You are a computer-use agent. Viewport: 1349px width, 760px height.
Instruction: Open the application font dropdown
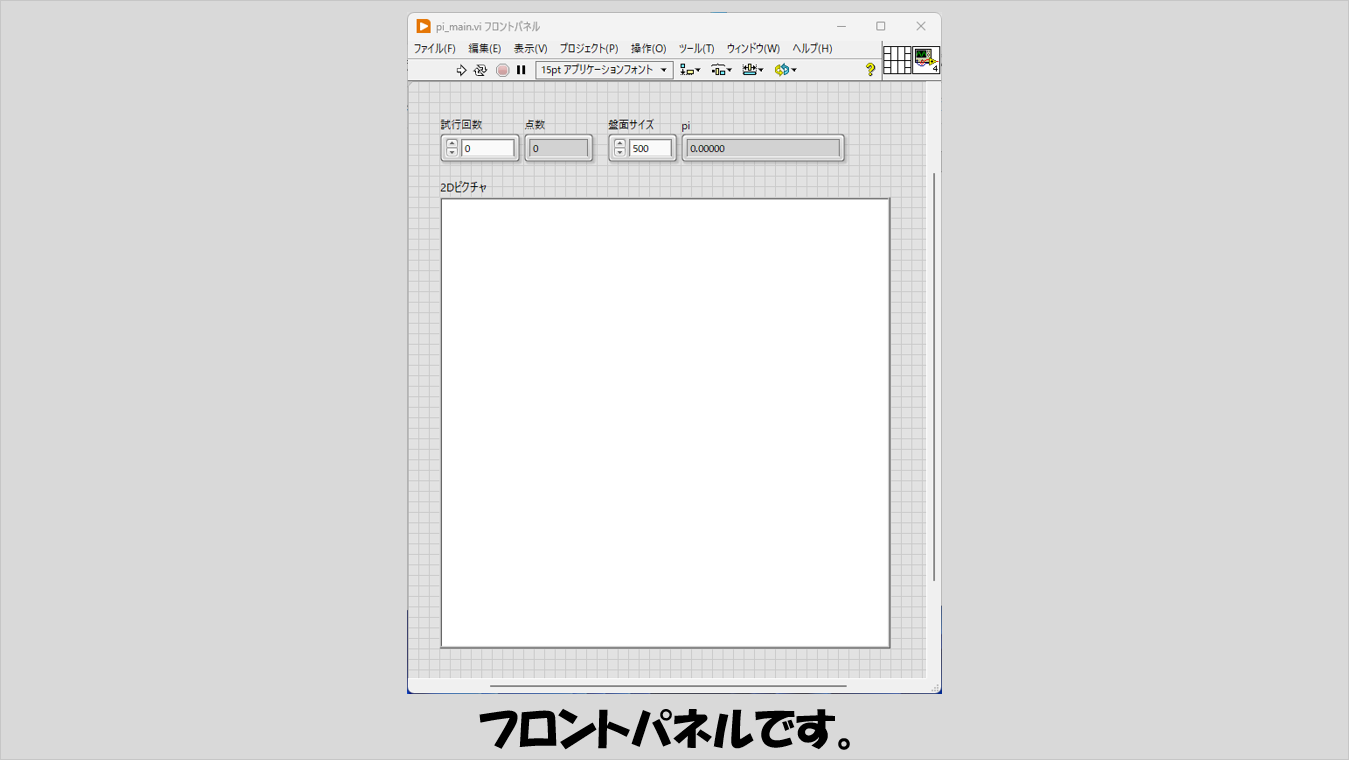pos(604,70)
